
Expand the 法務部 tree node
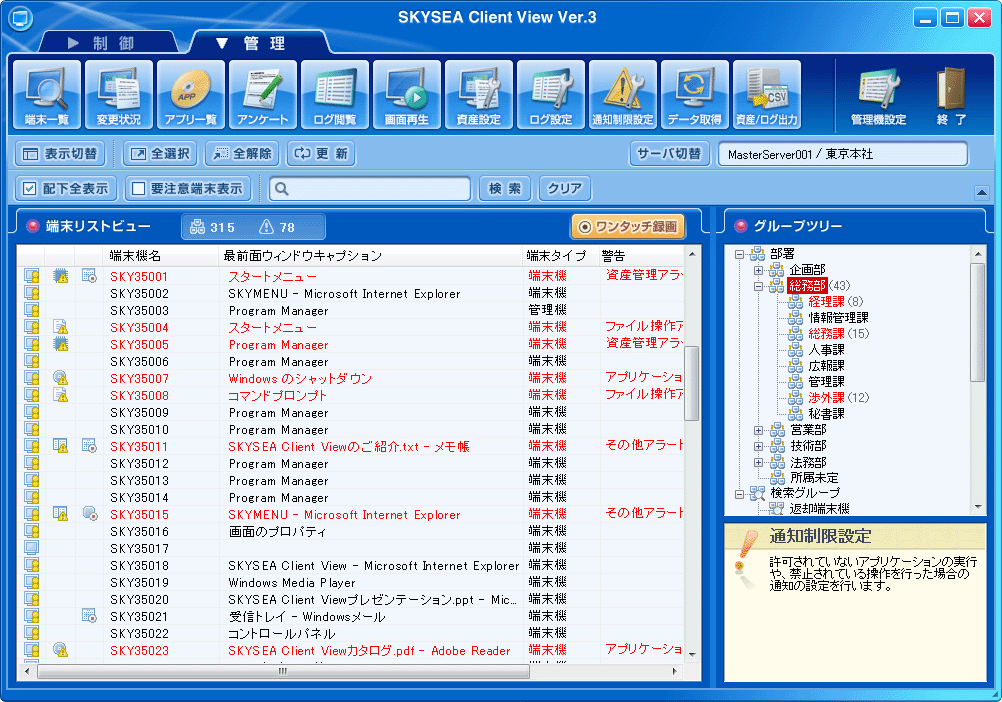tap(759, 462)
